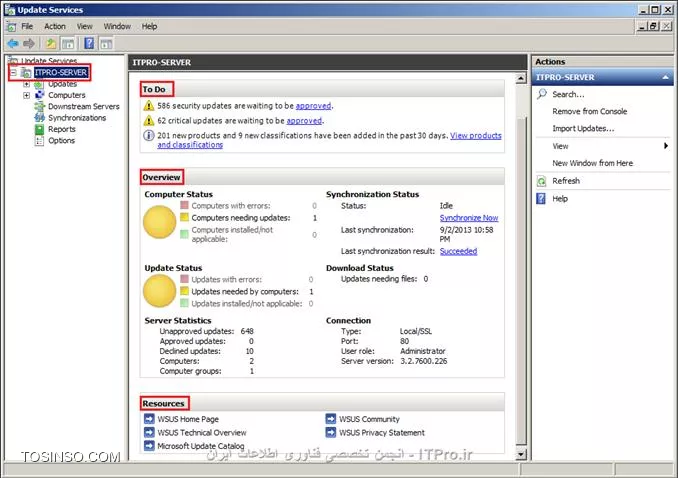Click the Downstream Servers icon
678x478 pixels.
pos(39,106)
